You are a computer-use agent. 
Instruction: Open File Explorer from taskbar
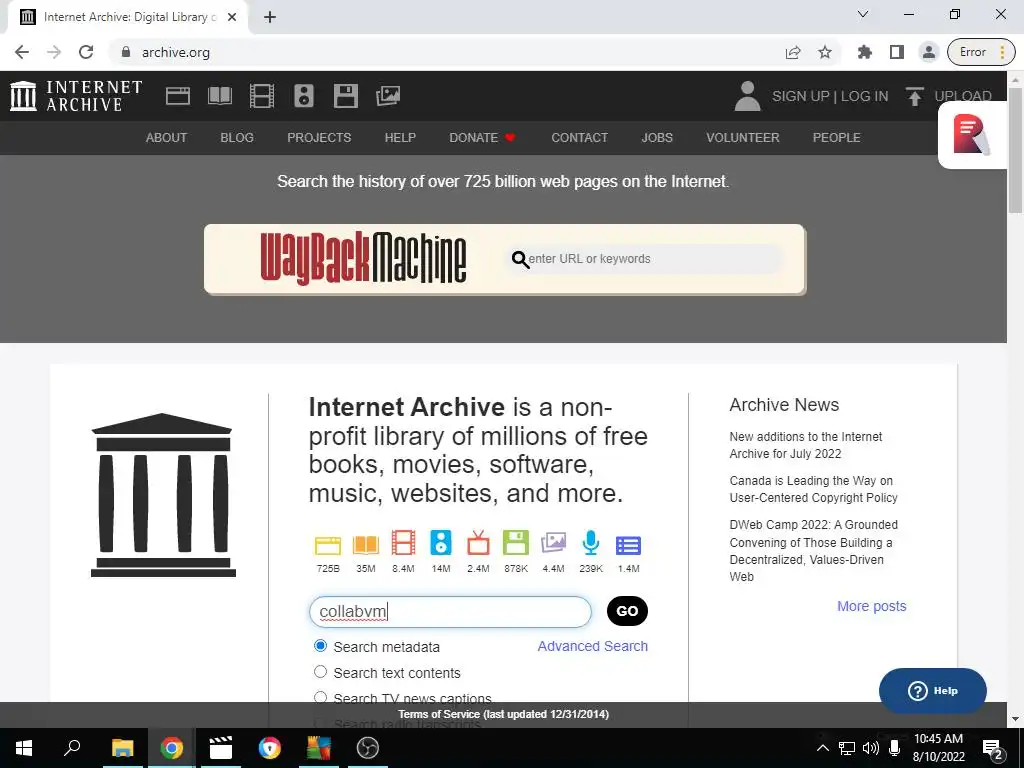point(122,748)
